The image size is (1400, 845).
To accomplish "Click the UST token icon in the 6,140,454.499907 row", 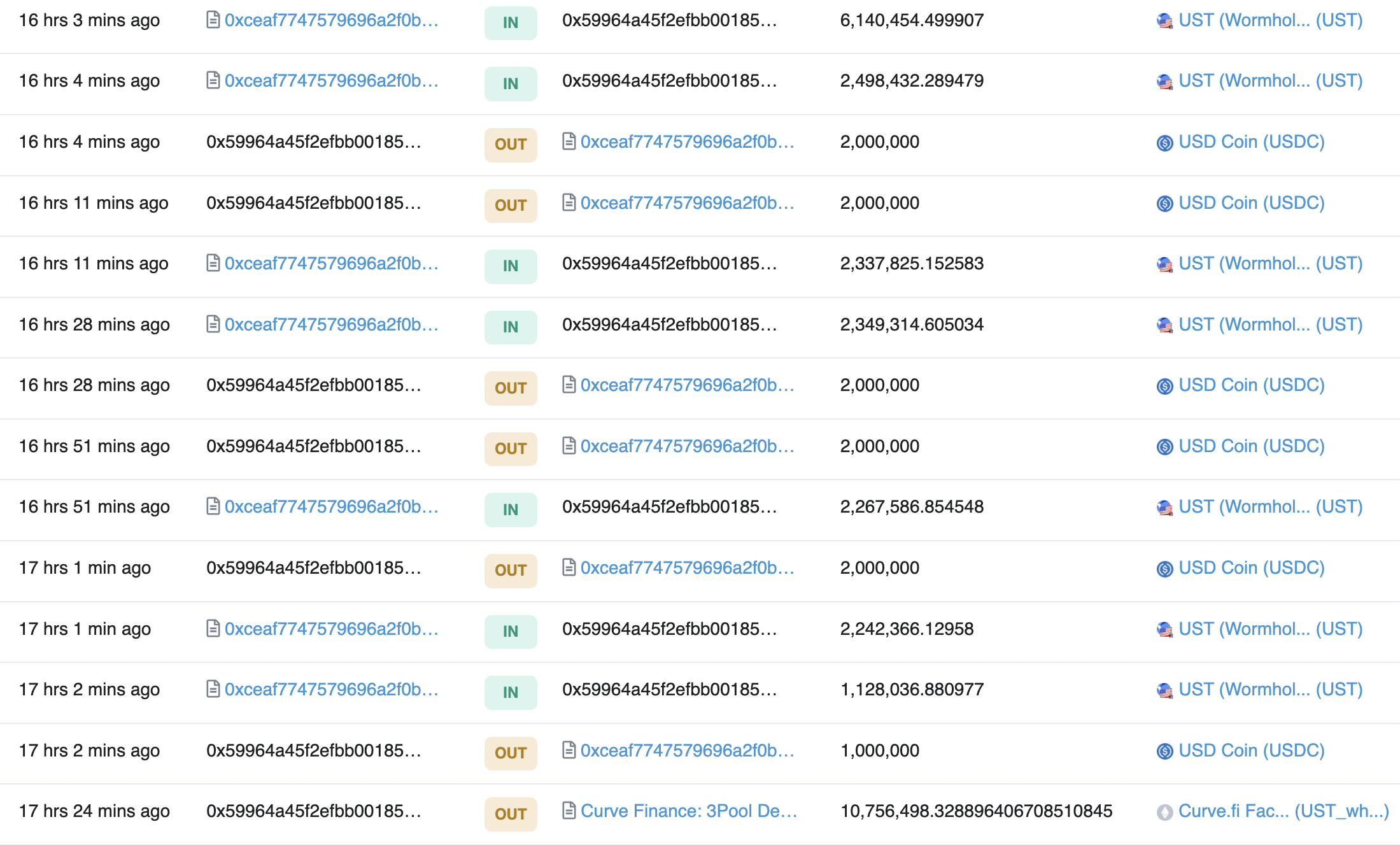I will tap(1164, 21).
